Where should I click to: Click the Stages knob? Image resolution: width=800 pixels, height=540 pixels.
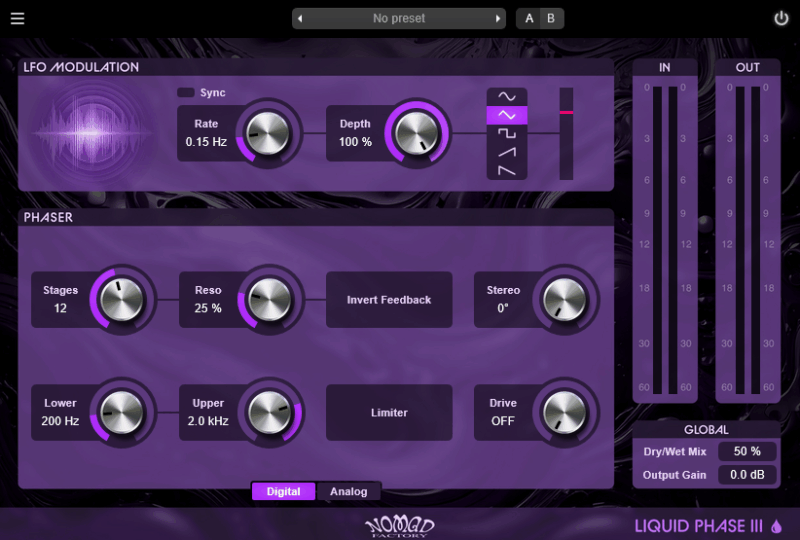121,300
